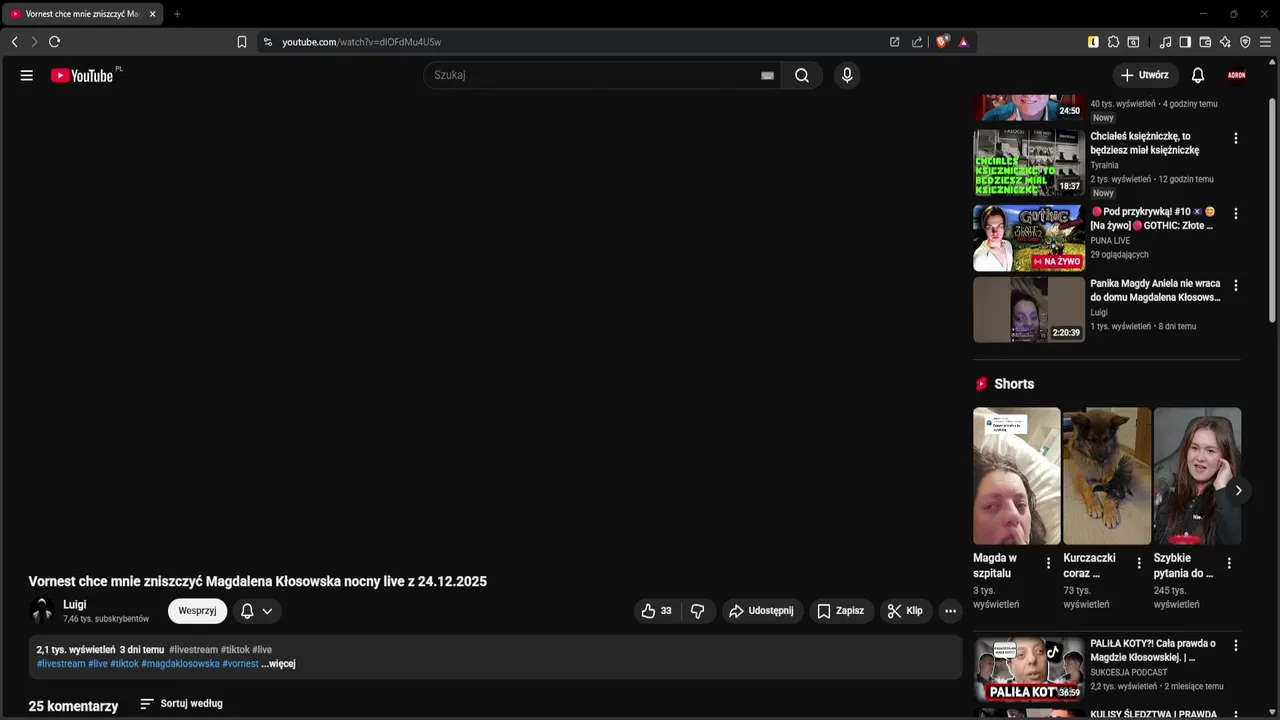Go to YouTube home via logo

82,75
